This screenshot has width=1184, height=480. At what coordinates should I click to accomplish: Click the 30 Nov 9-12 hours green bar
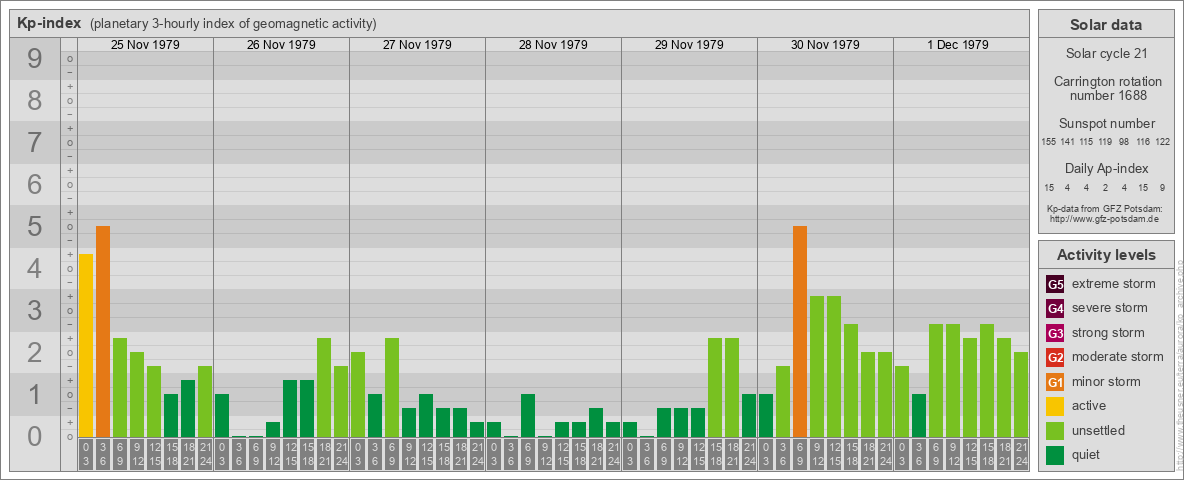tap(817, 367)
